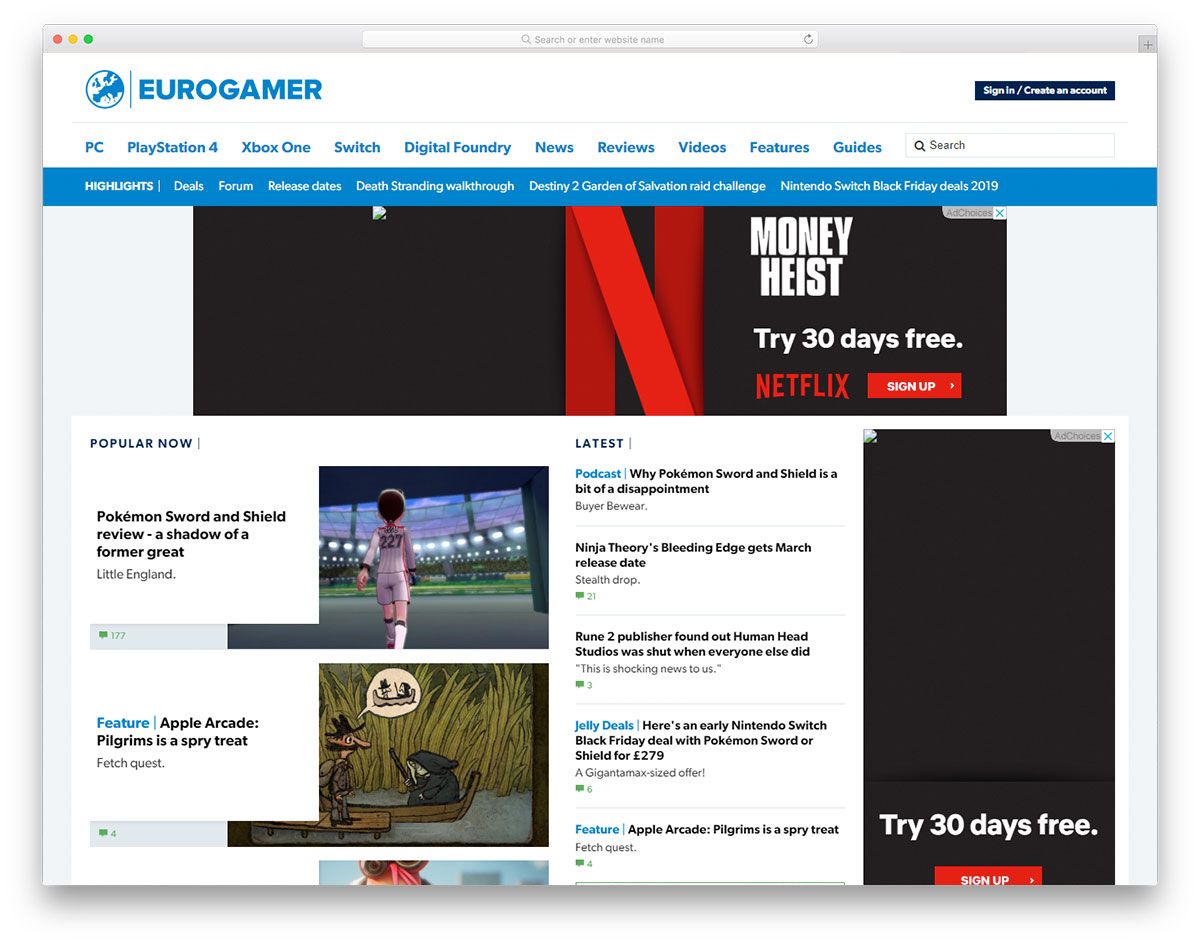
Task: Click the 'A Gigantamax-sized offer!' subtitle
Action: tap(640, 773)
